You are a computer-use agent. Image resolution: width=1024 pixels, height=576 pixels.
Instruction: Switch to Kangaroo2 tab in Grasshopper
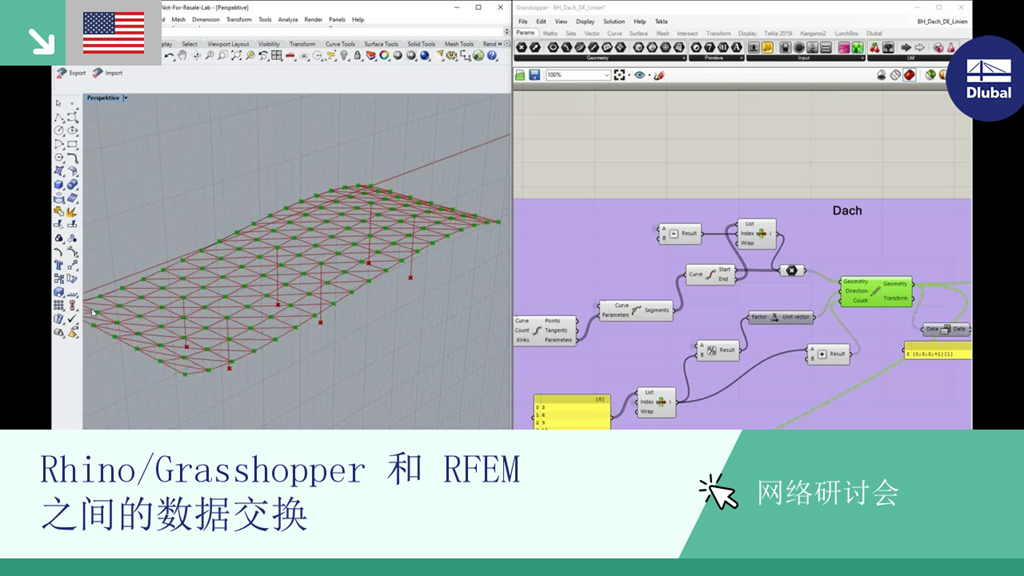click(812, 33)
